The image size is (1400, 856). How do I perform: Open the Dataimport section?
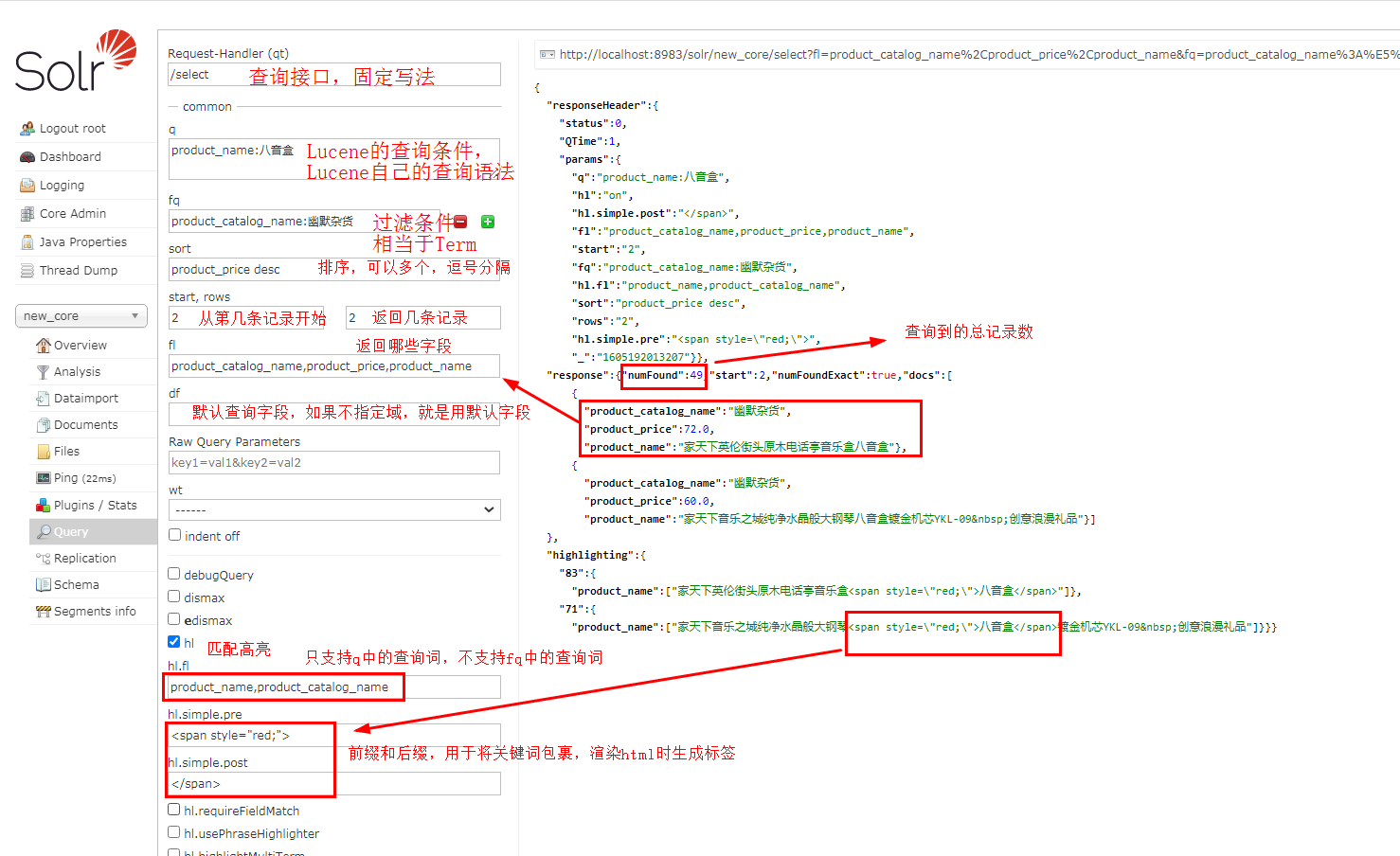tap(86, 398)
